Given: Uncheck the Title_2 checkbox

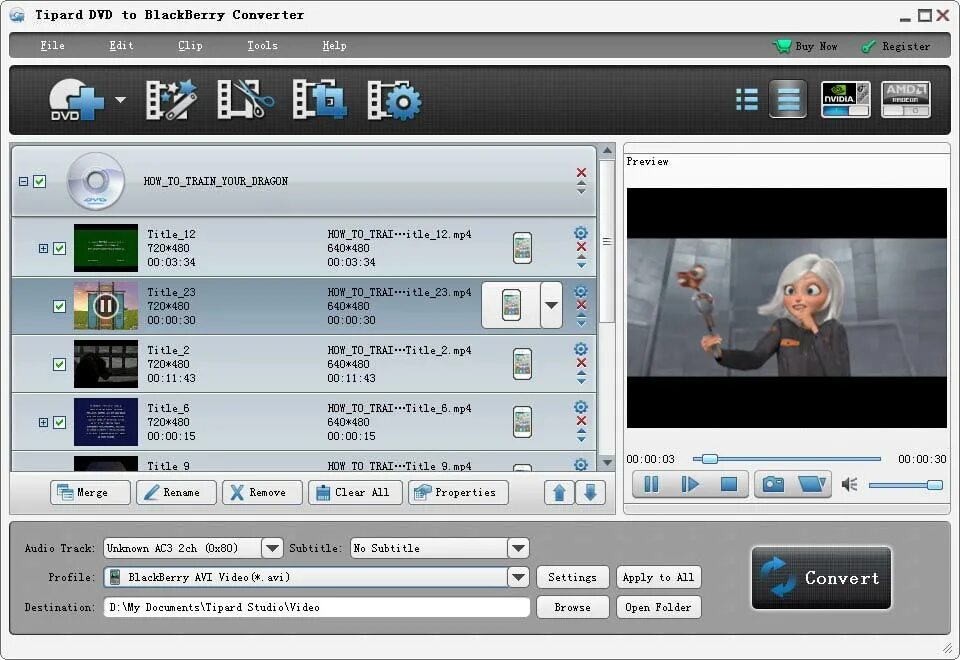Looking at the screenshot, I should [59, 364].
